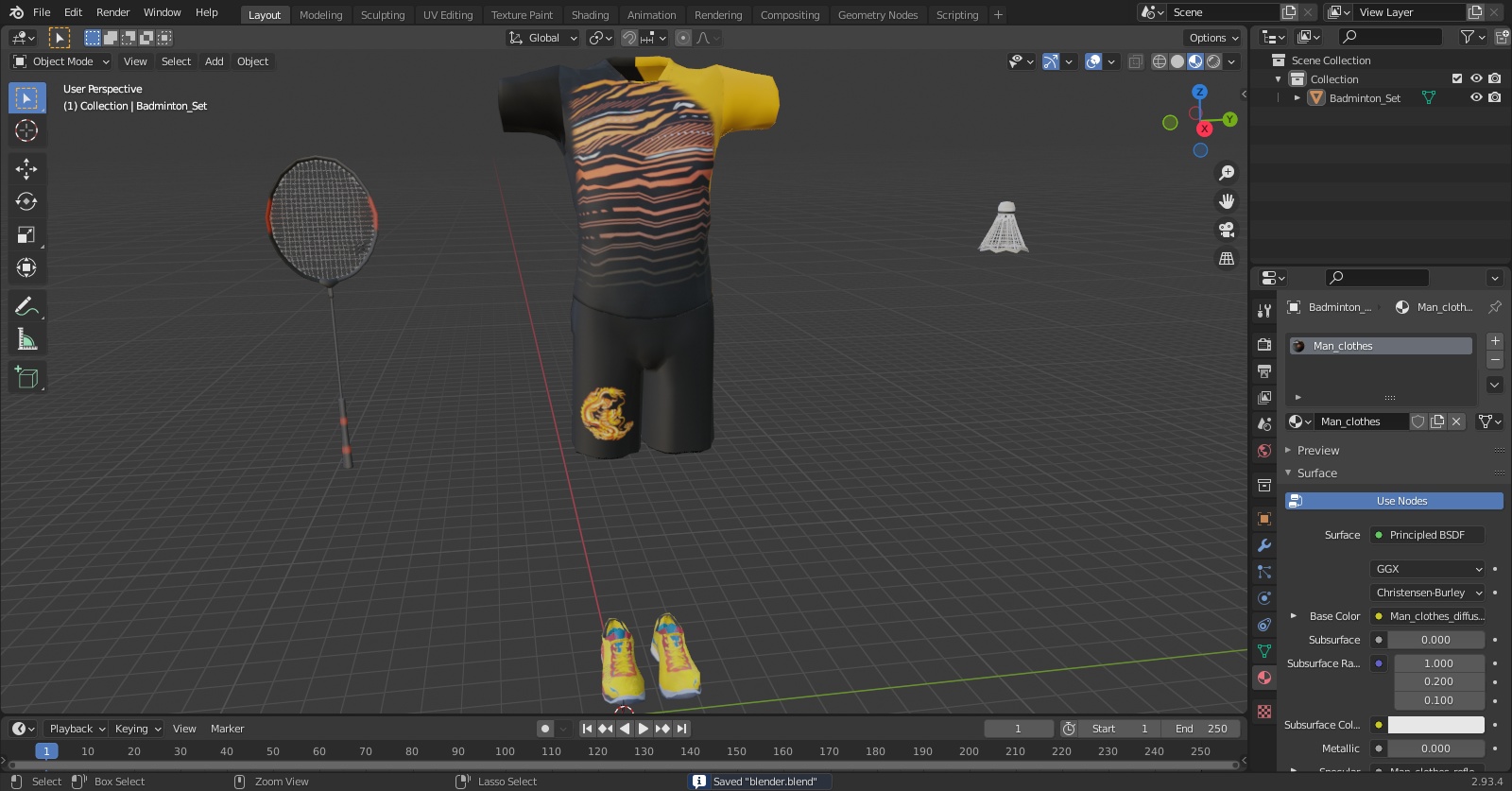Activate the Transform tool
Viewport: 1512px width, 791px height.
tap(26, 267)
